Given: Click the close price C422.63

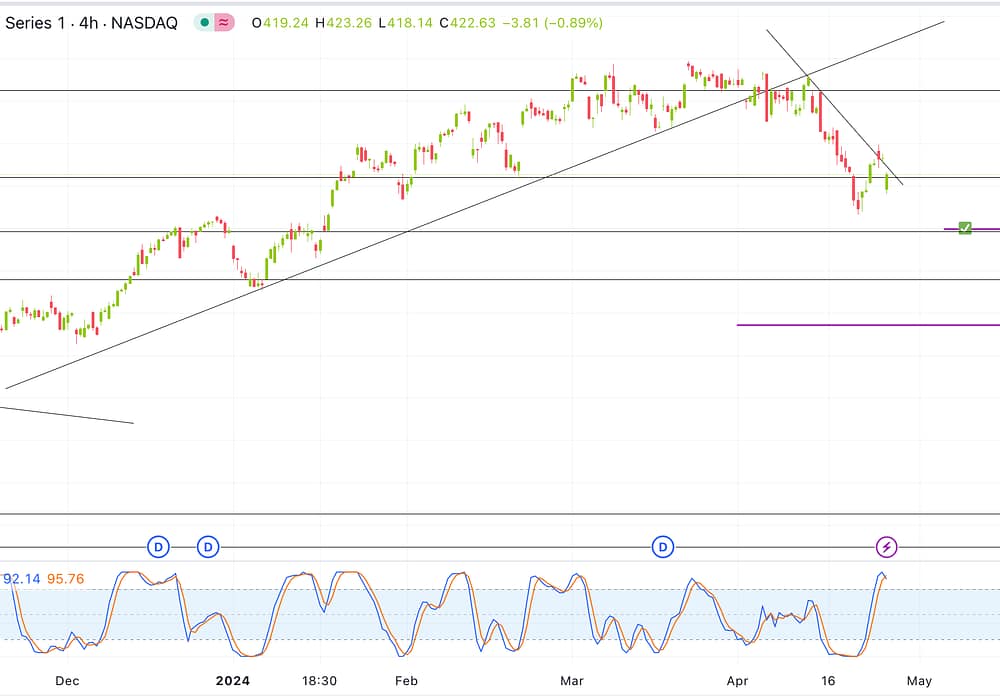Looking at the screenshot, I should (469, 22).
